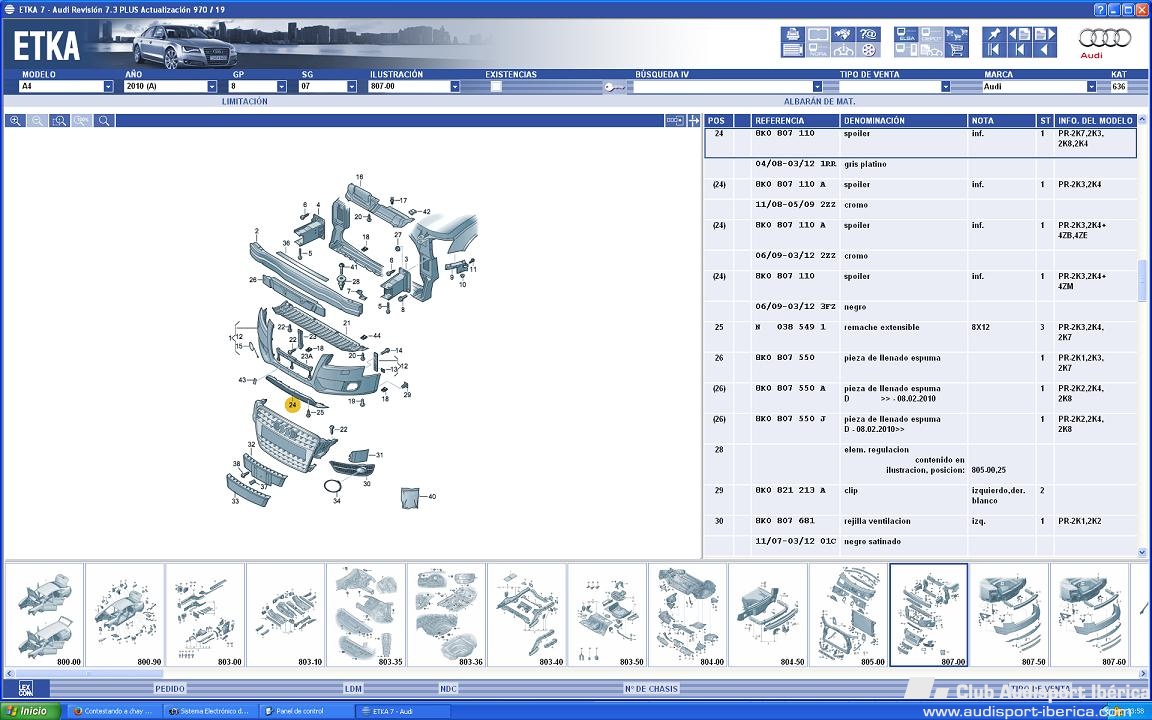Zoom in on the parts illustration
Viewport: 1152px width, 720px height.
click(16, 120)
